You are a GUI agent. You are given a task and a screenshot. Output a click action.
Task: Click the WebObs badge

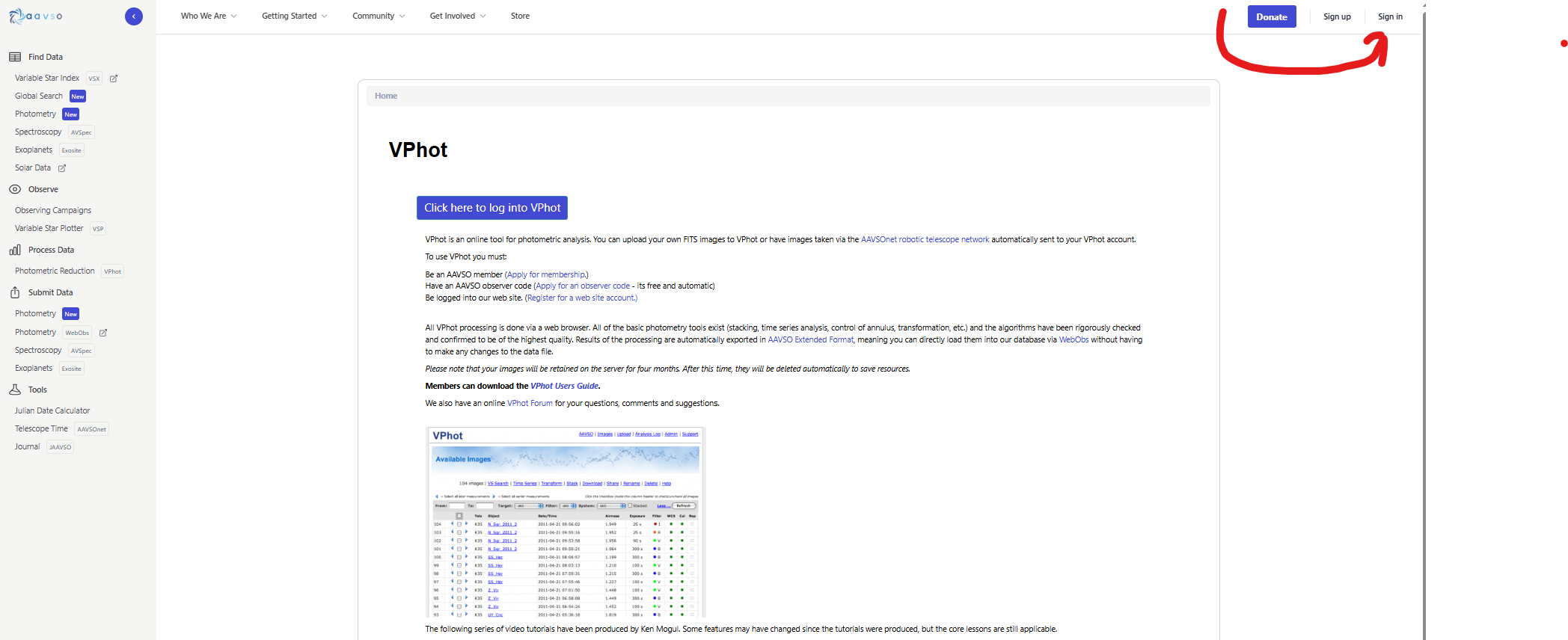(x=77, y=333)
